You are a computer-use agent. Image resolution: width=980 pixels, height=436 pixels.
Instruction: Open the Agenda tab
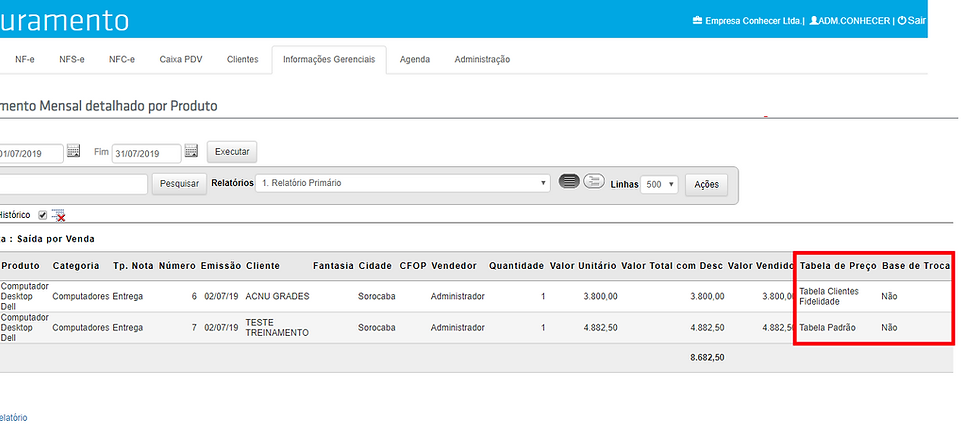415,59
